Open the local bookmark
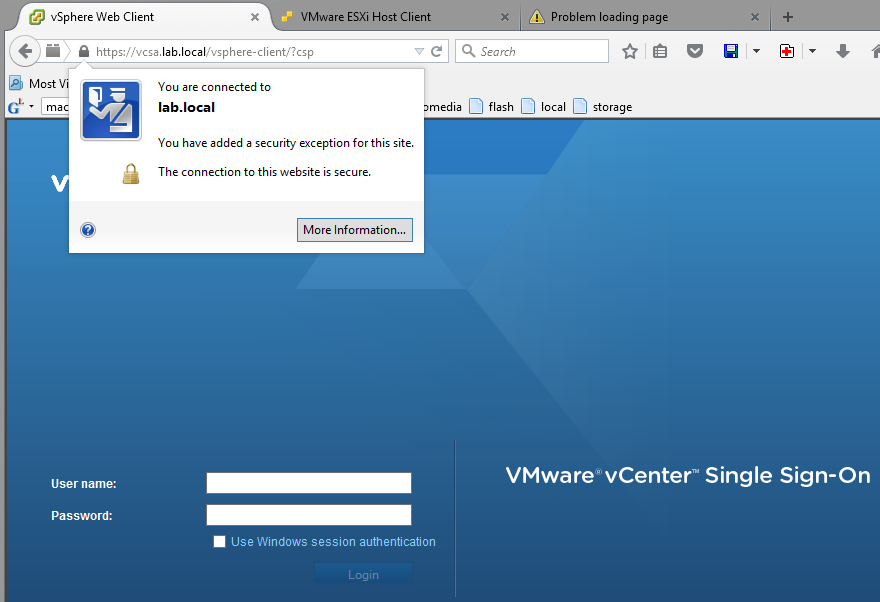This screenshot has width=880, height=602. pos(544,107)
